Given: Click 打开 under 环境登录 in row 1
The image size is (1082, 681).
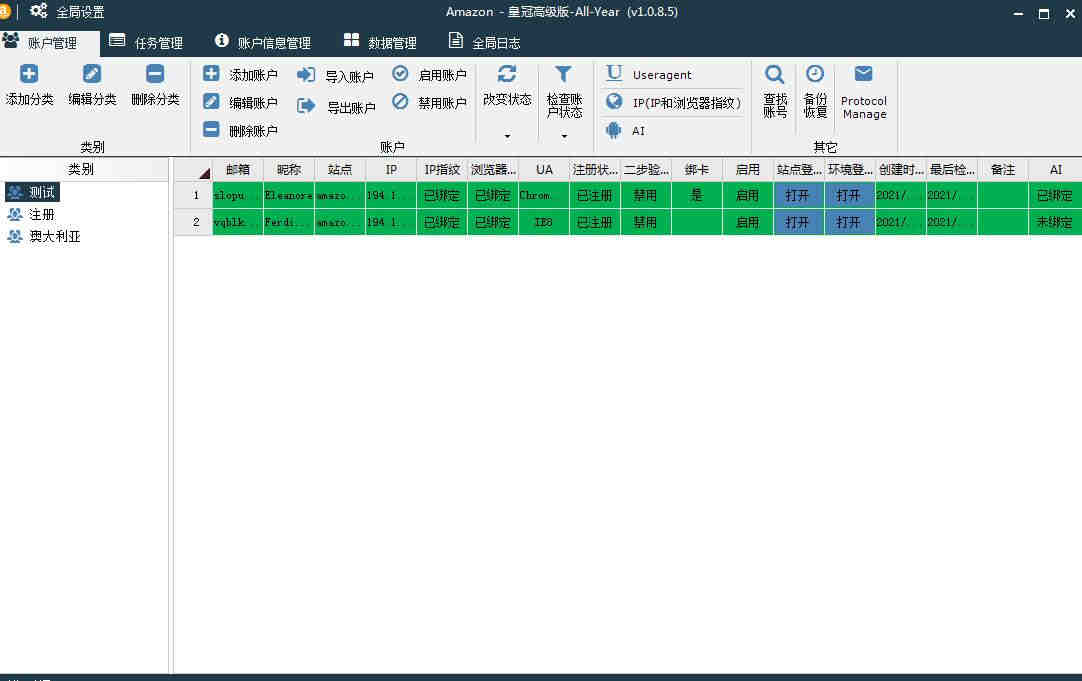Looking at the screenshot, I should 849,195.
